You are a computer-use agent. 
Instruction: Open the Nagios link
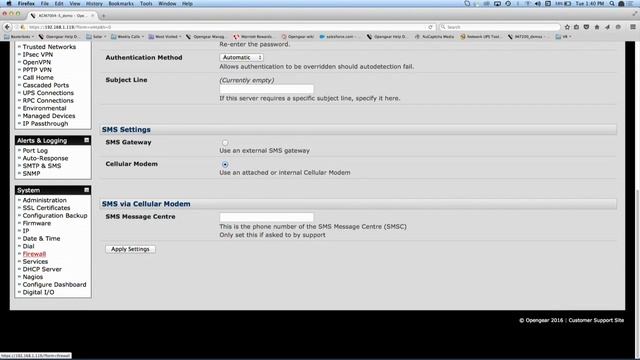pos(33,277)
